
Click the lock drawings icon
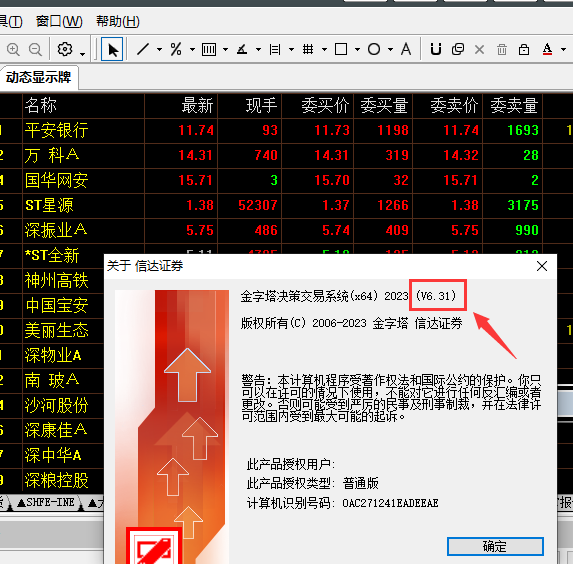(524, 49)
